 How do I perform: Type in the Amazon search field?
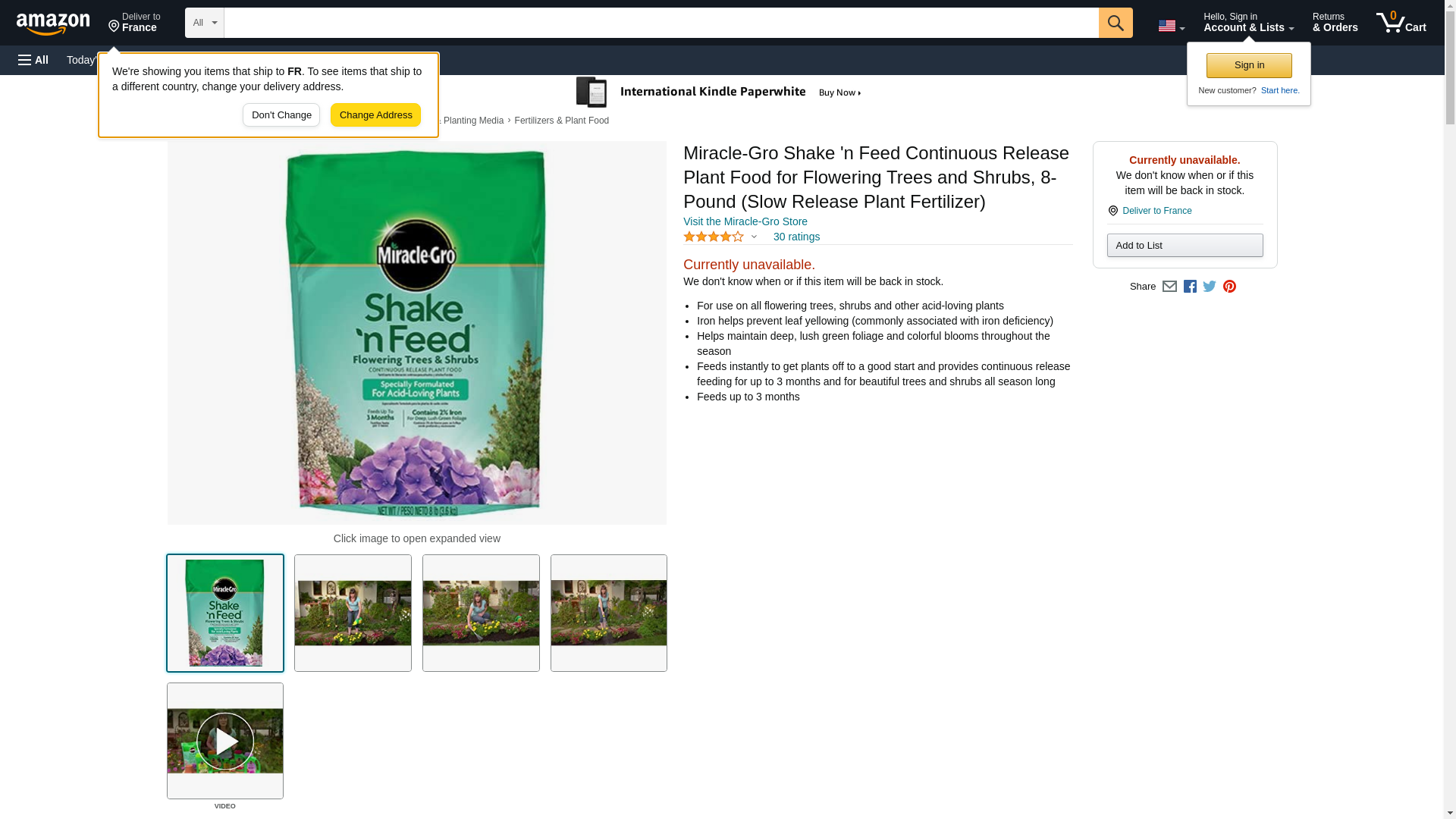point(661,23)
